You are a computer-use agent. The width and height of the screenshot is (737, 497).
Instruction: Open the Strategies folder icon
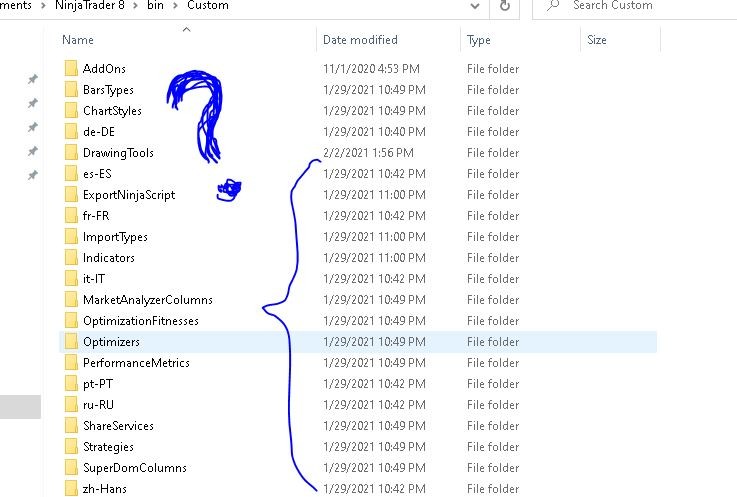[71, 447]
